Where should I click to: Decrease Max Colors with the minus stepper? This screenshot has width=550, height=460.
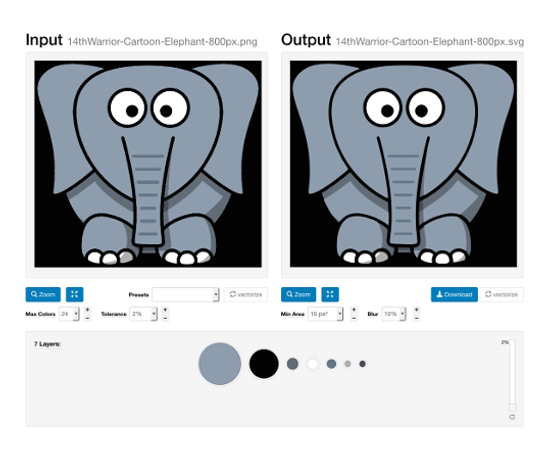[87, 318]
